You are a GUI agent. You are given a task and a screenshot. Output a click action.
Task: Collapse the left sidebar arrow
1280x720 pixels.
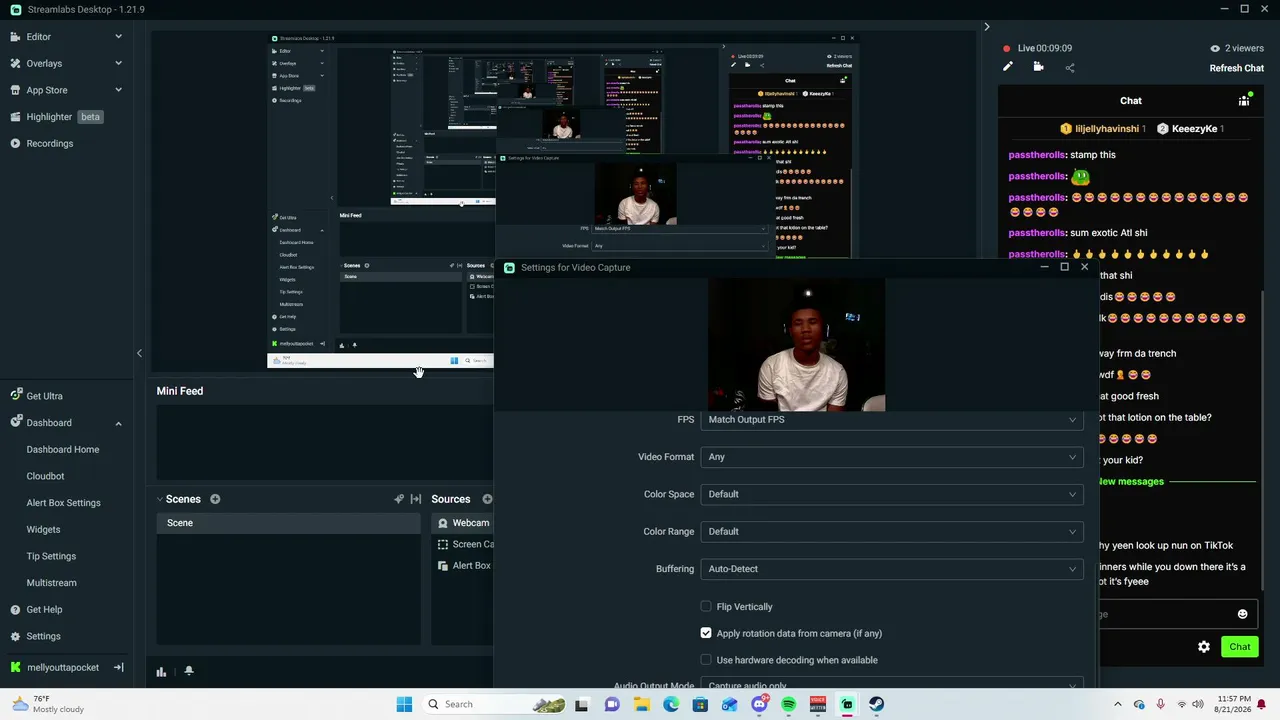139,353
